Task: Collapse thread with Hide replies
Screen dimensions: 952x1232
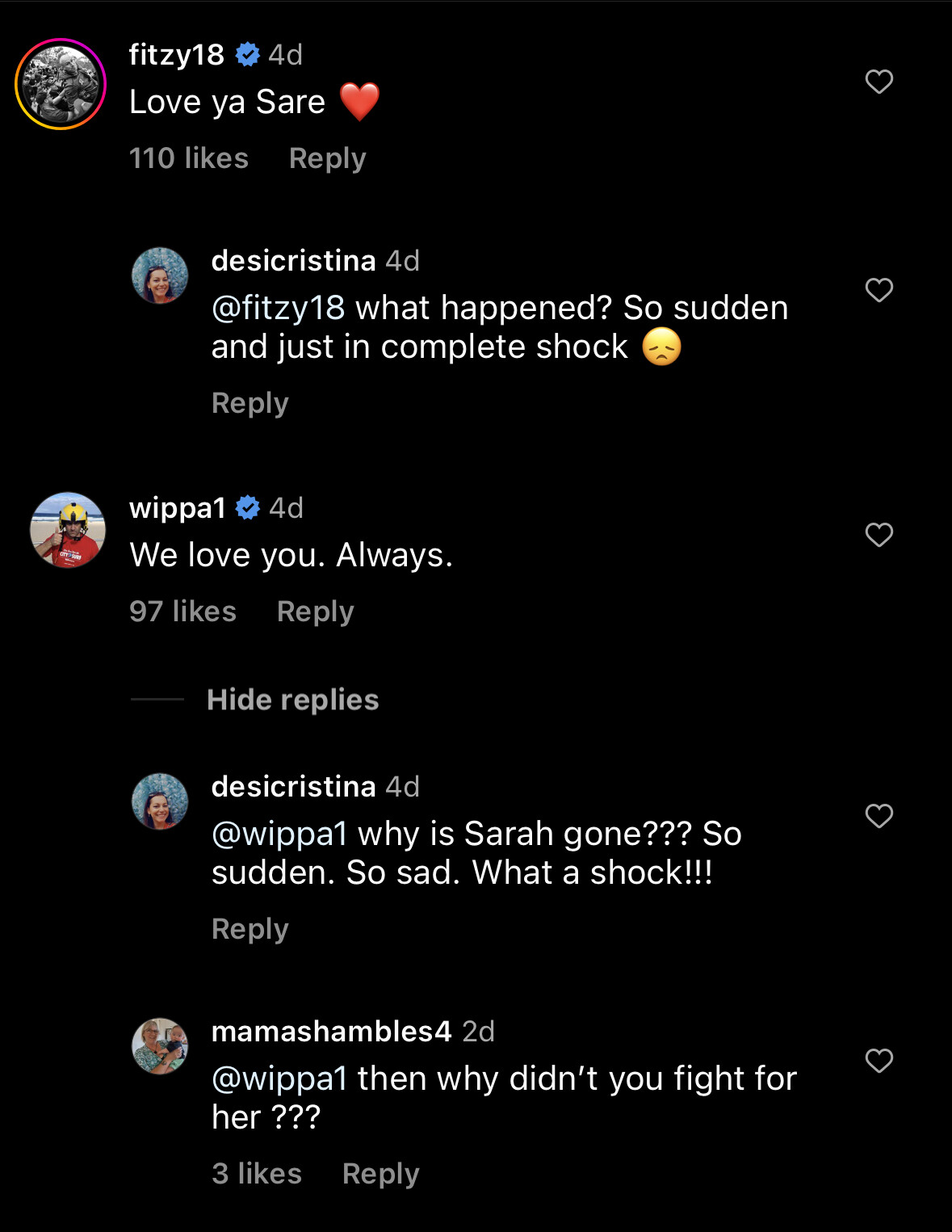Action: pos(292,700)
